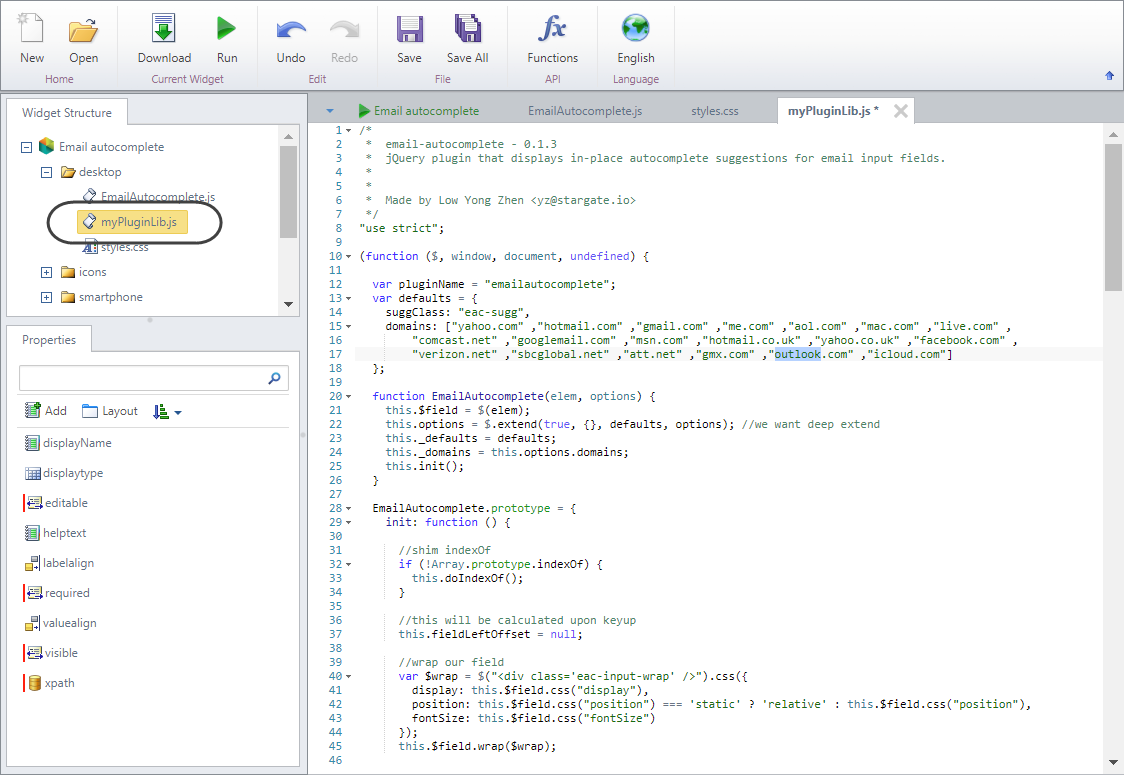Switch to the EmailAutocomplete.js tab
Screen dimensions: 1124x775
585,111
